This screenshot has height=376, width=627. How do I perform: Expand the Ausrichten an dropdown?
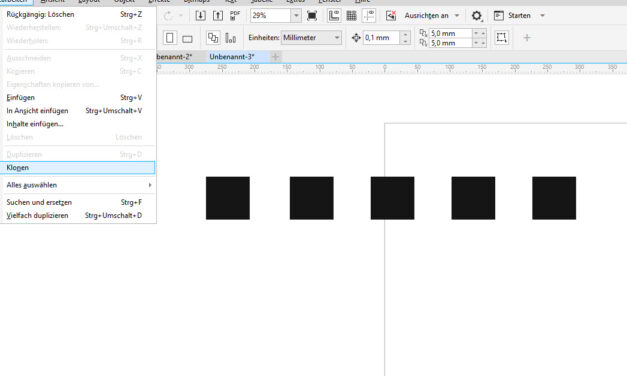[x=457, y=16]
